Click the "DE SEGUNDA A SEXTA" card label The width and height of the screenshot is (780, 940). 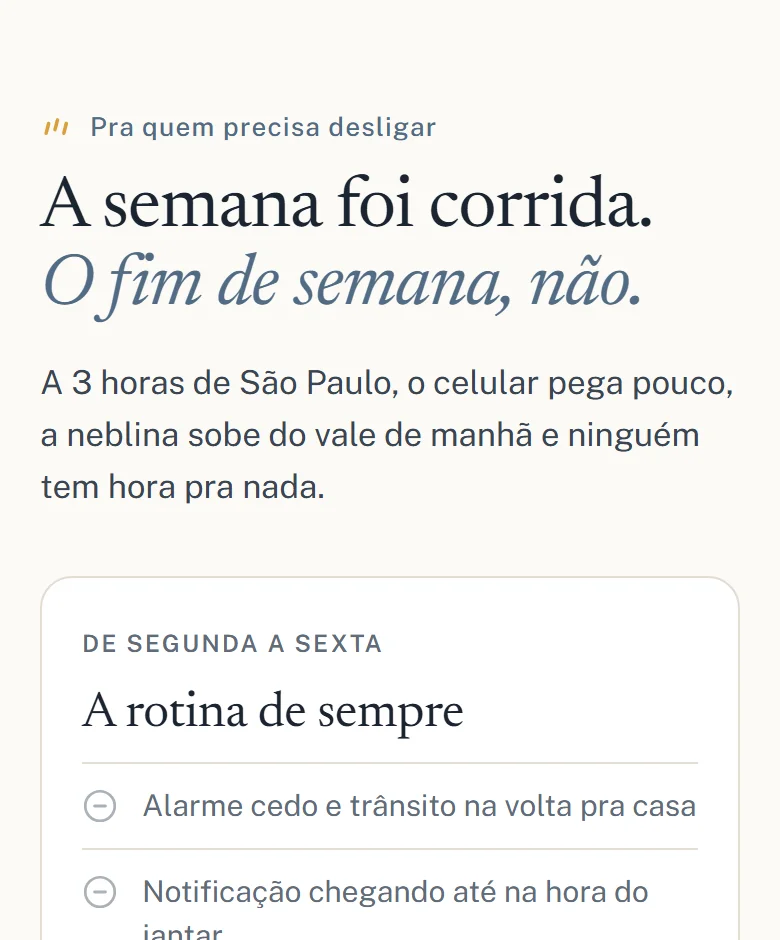tap(232, 644)
